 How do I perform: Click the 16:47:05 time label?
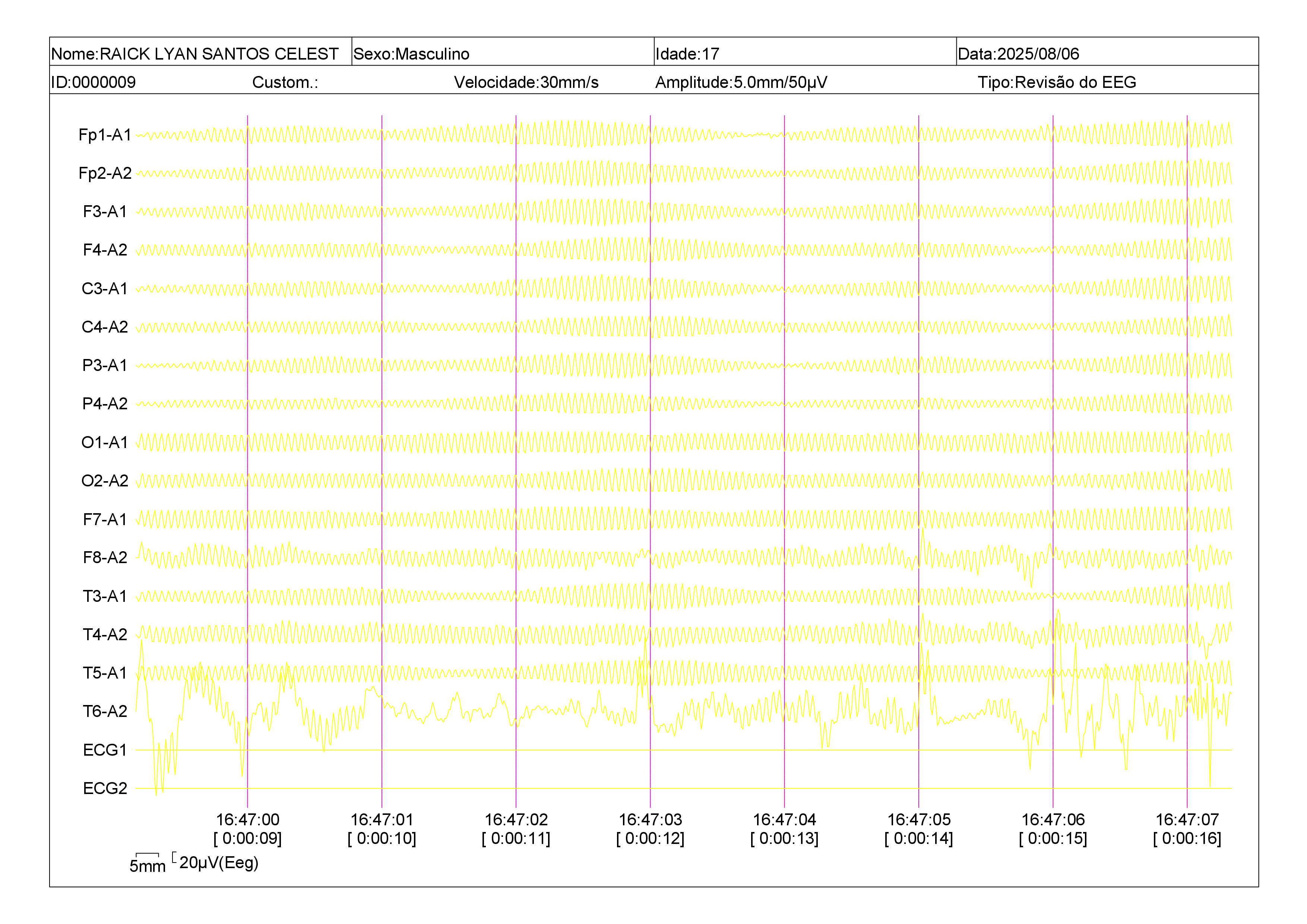click(x=919, y=819)
